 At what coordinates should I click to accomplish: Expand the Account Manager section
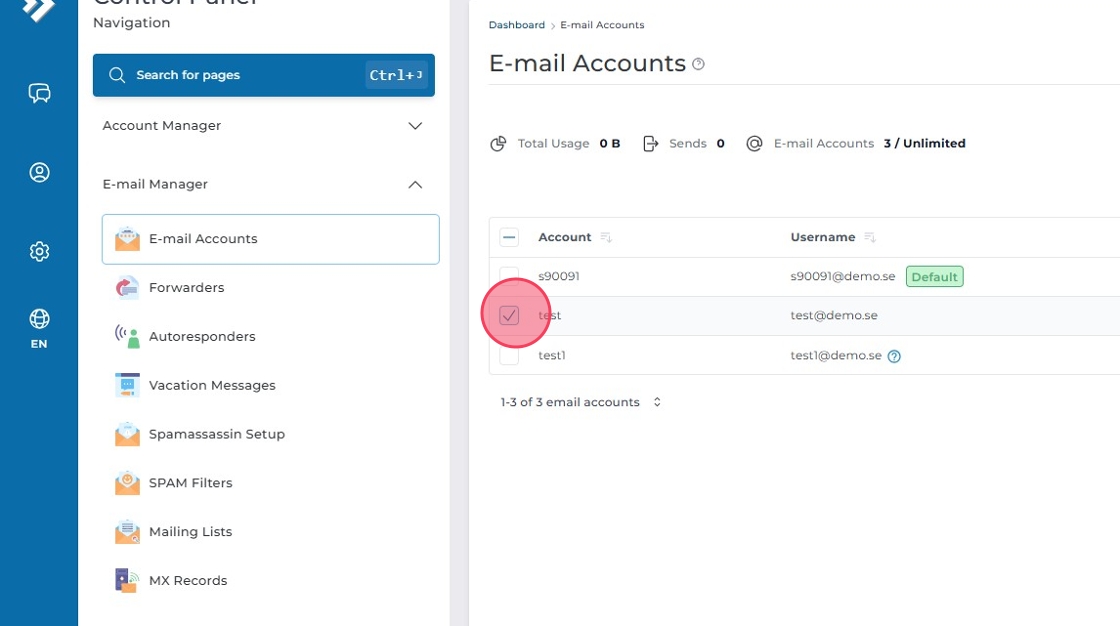(x=415, y=126)
